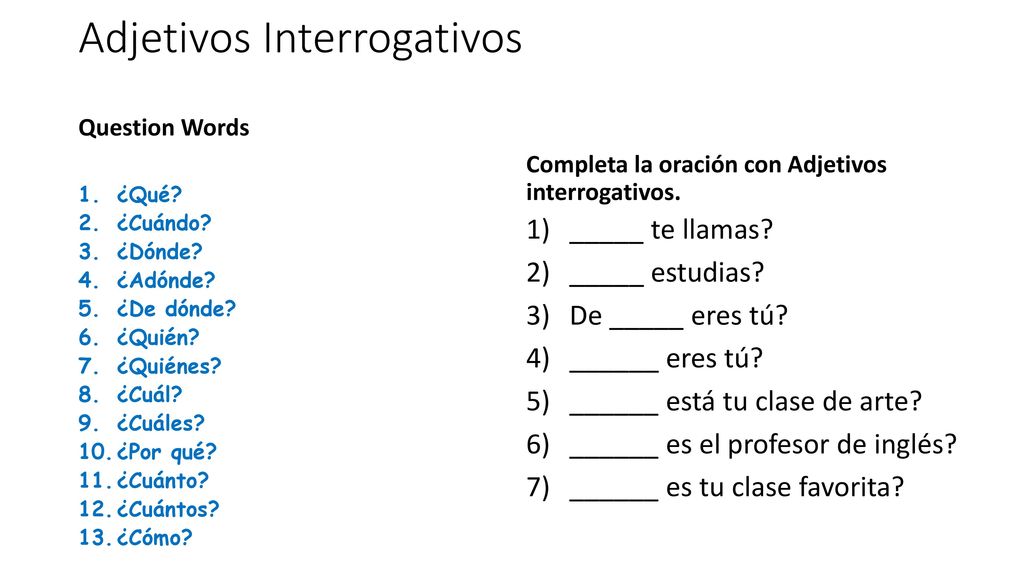Click blank before está tu clase de arte
The height and width of the screenshot is (576, 1024).
pyautogui.click(x=614, y=407)
